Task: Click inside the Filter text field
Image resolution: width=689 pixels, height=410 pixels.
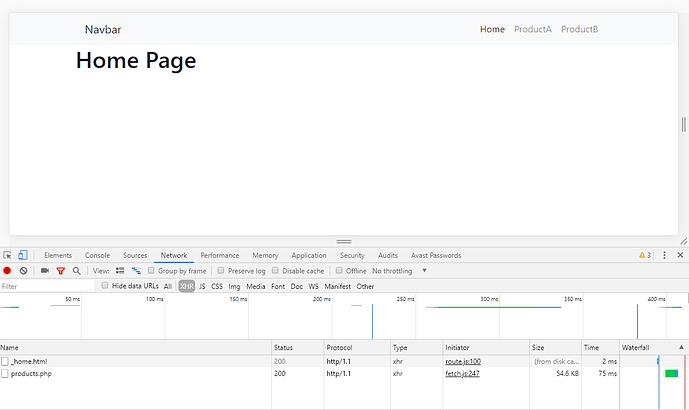Action: click(x=45, y=286)
